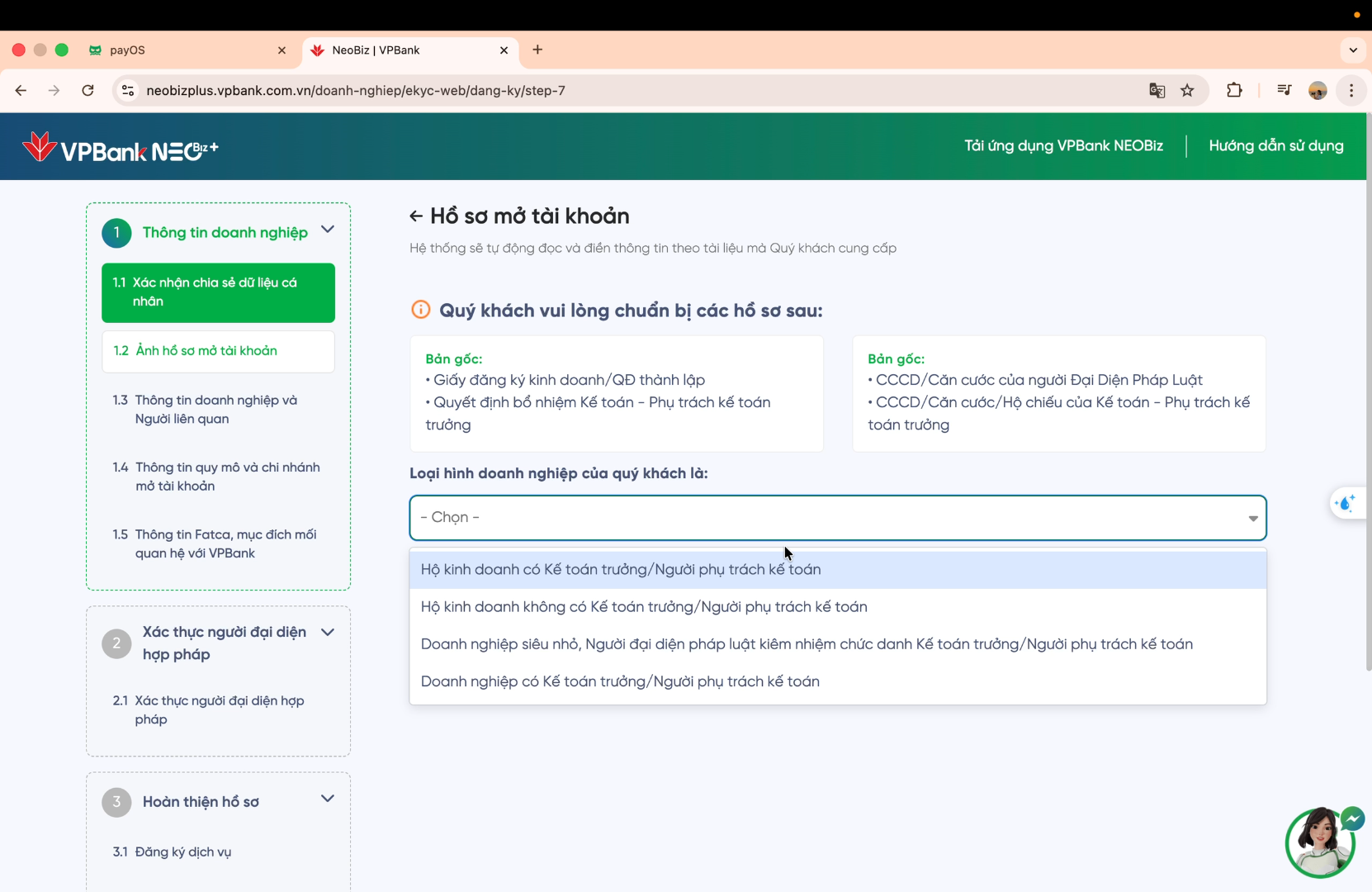
Task: Collapse the Thông tin doanh nghiệp section
Action: click(x=328, y=230)
